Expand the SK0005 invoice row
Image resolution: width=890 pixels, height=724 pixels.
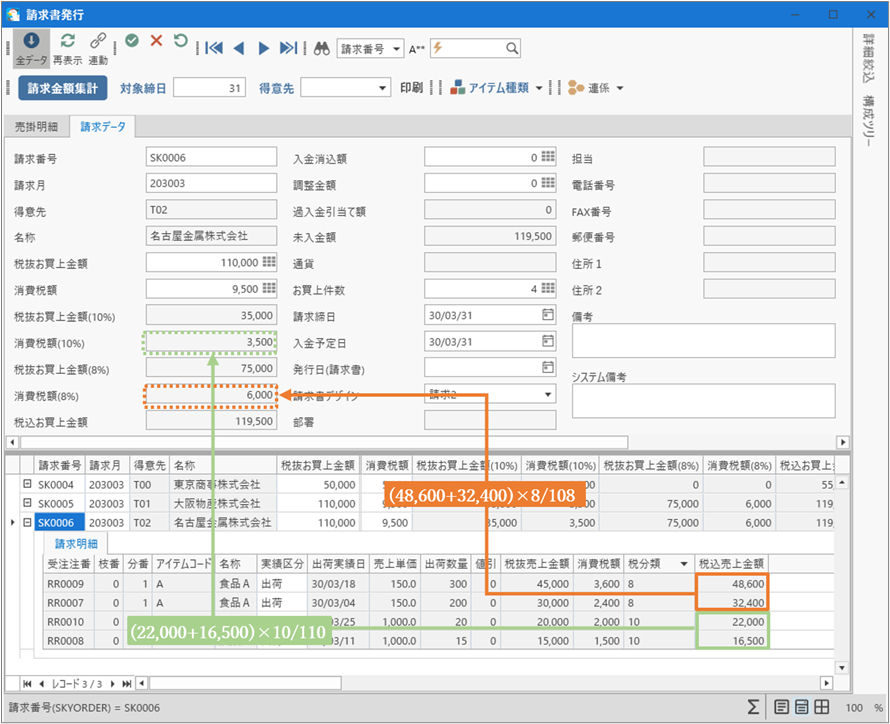click(27, 503)
